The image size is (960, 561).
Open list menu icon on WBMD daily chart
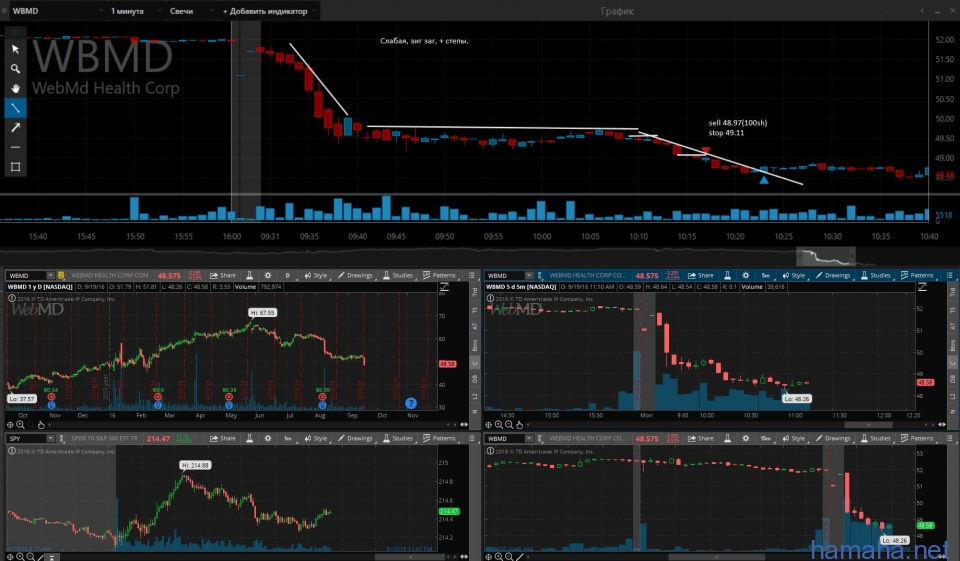tap(471, 276)
